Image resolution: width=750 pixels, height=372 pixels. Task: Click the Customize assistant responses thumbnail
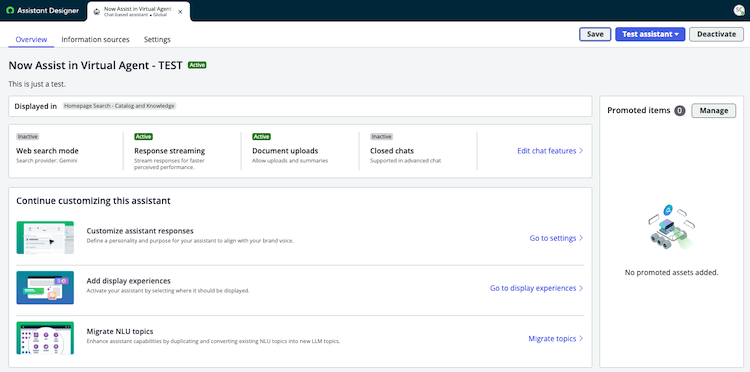[45, 237]
